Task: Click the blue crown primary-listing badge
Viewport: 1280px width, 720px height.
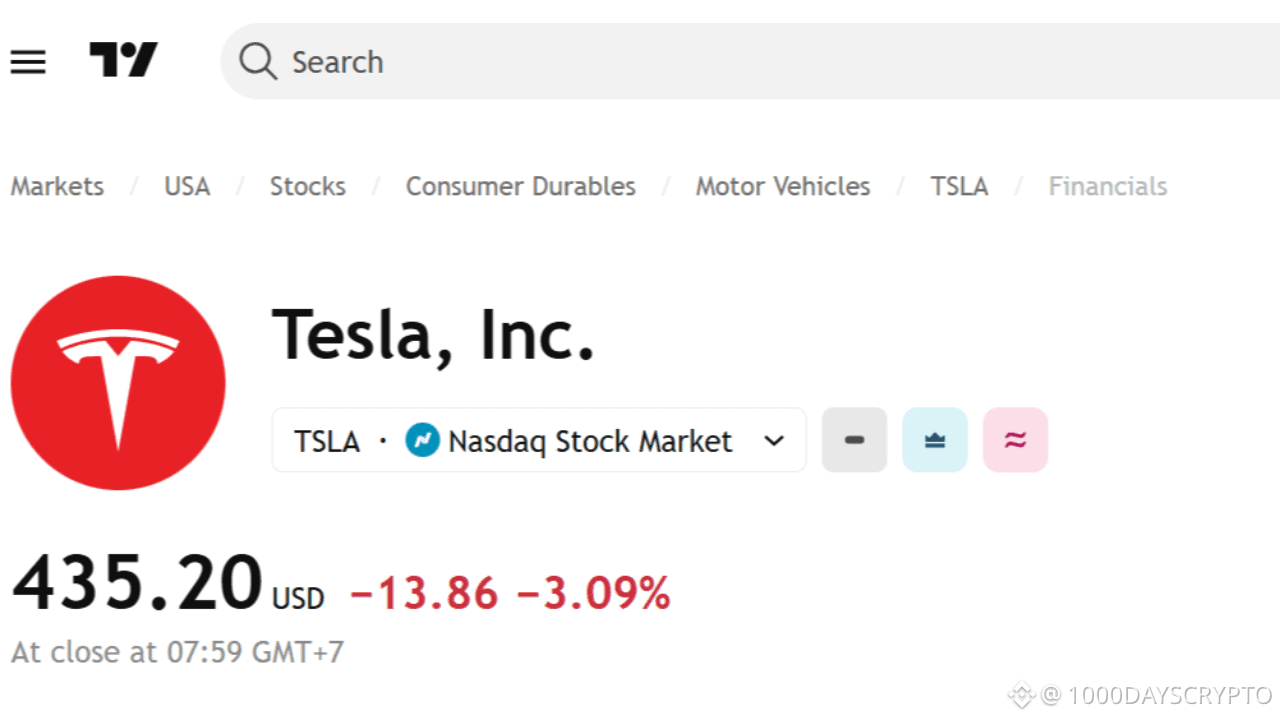Action: pos(934,440)
